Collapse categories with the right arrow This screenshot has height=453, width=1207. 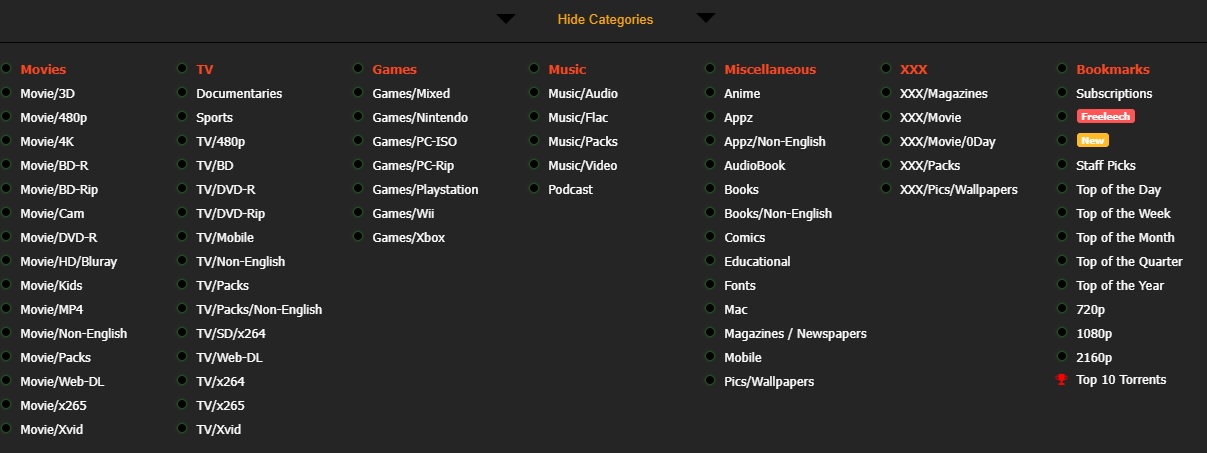click(x=706, y=18)
